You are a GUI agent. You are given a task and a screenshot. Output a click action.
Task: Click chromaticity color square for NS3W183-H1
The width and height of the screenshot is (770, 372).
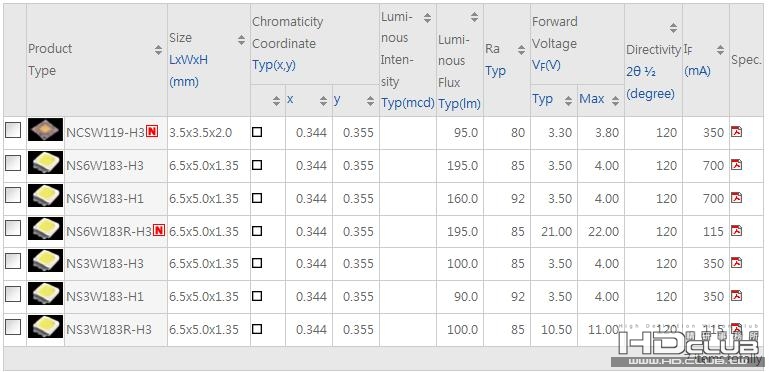pos(257,296)
